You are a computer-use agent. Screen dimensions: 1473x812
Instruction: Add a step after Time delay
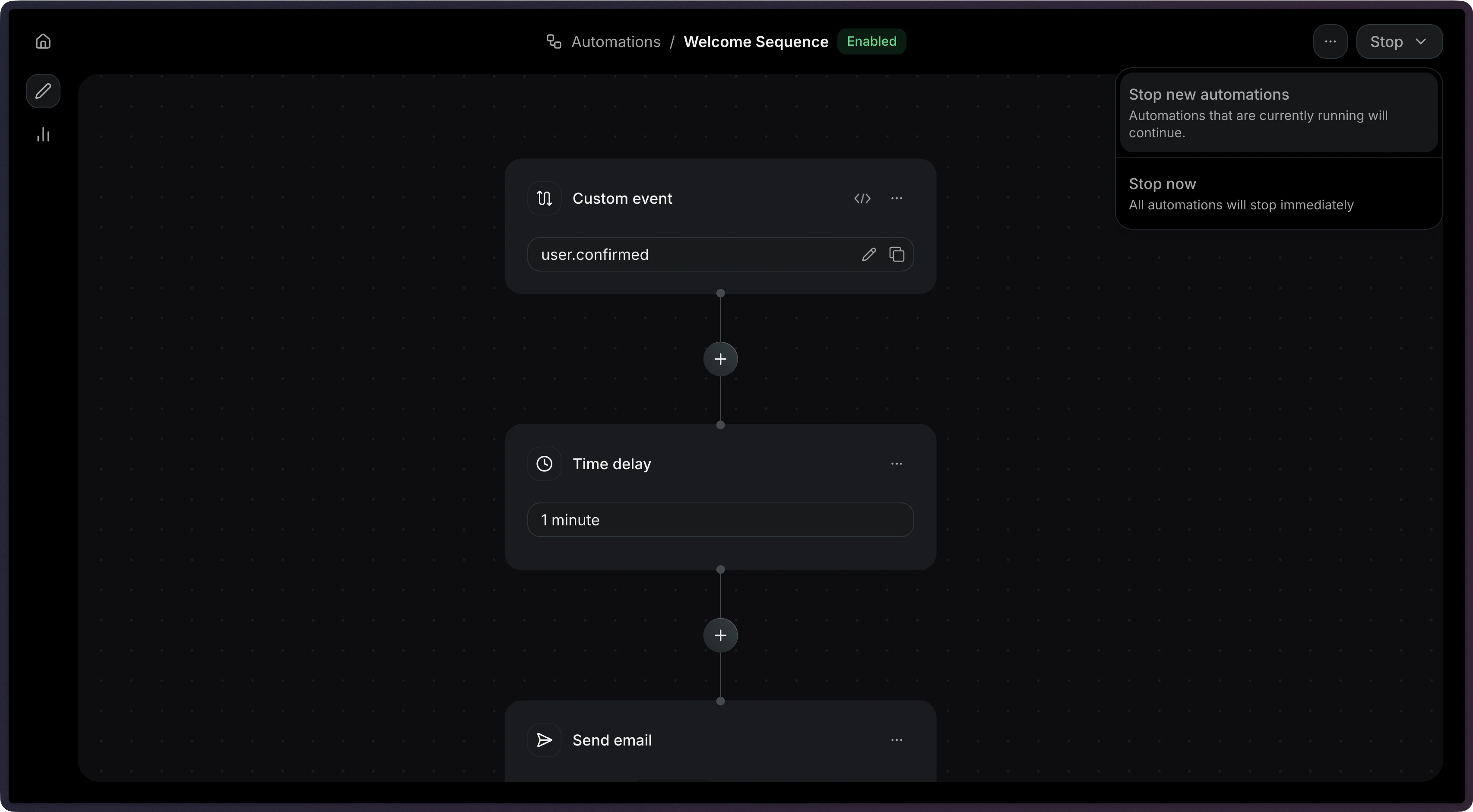[x=720, y=635]
